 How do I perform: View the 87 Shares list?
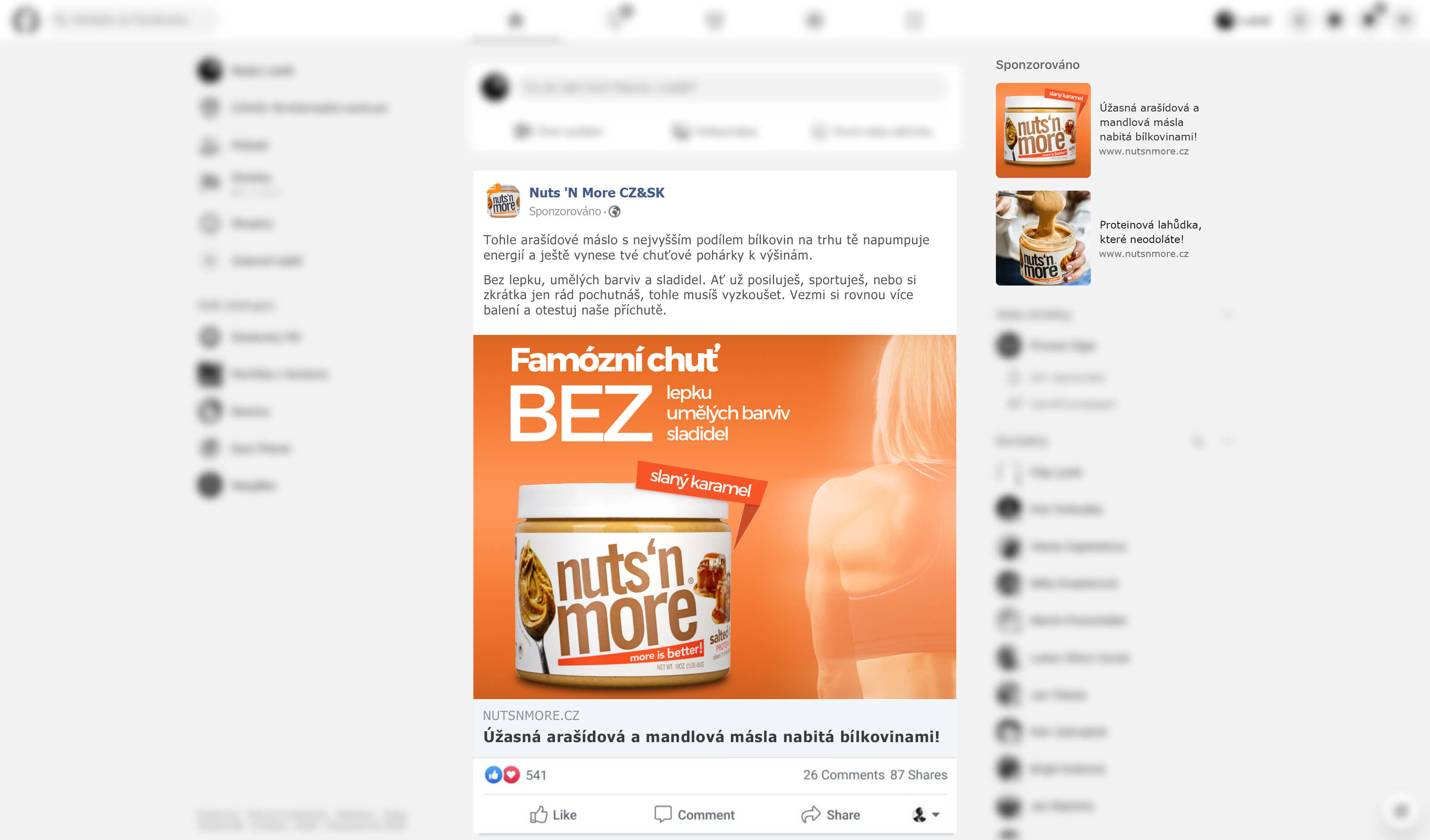tap(918, 775)
